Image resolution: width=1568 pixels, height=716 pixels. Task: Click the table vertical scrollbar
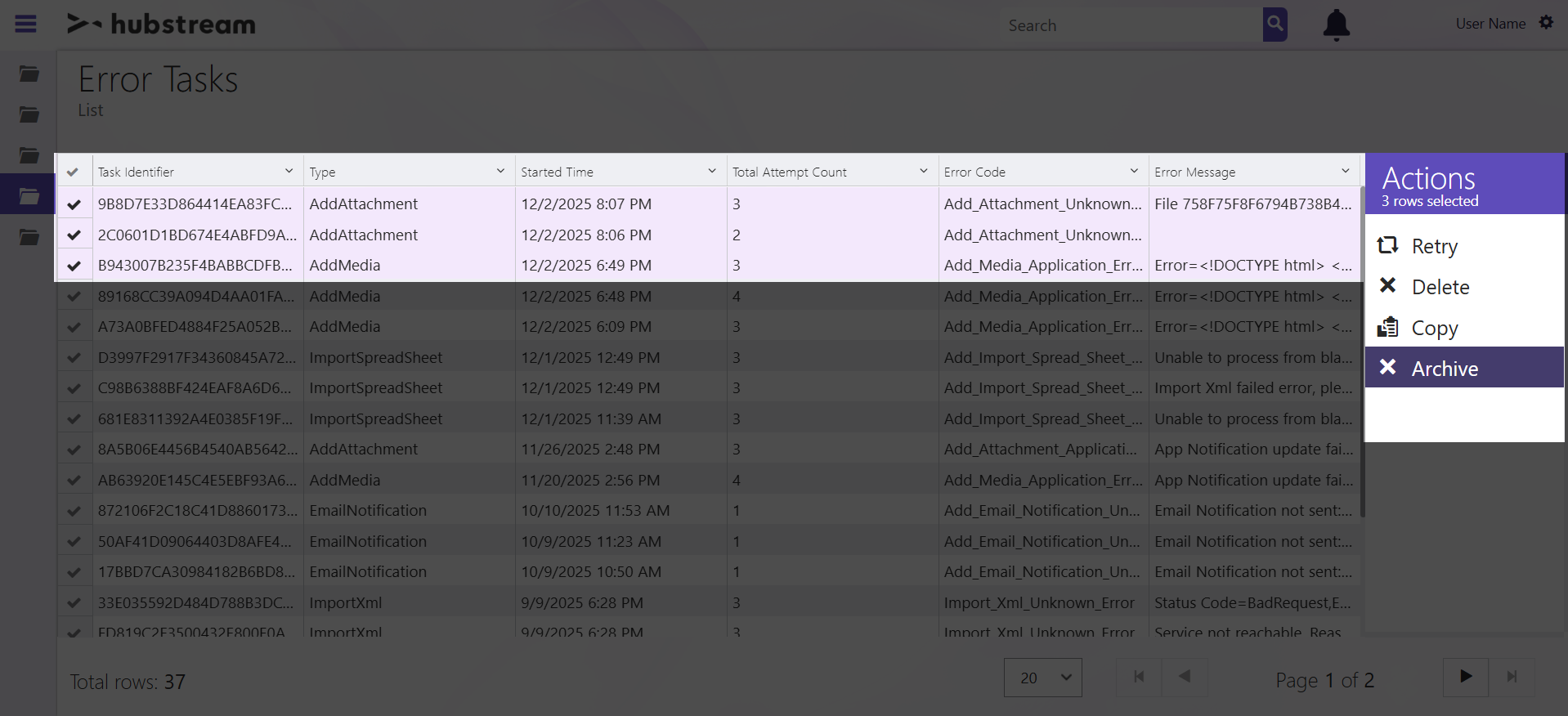click(x=1362, y=351)
